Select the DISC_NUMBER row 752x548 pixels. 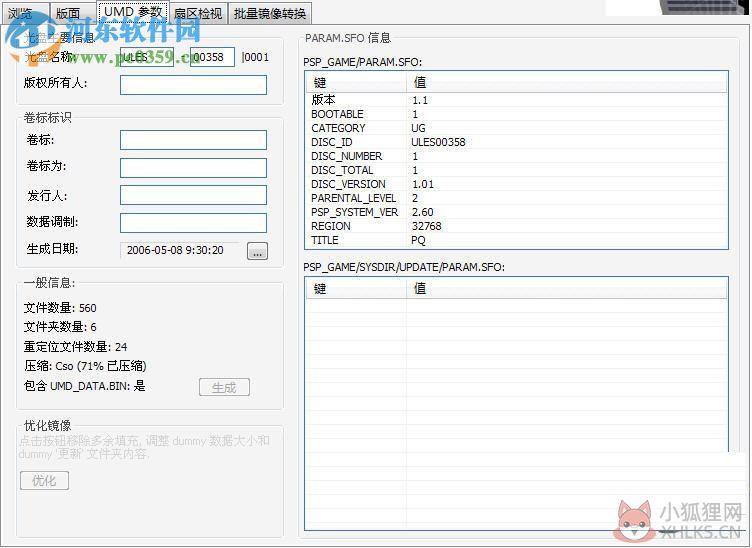pos(517,156)
